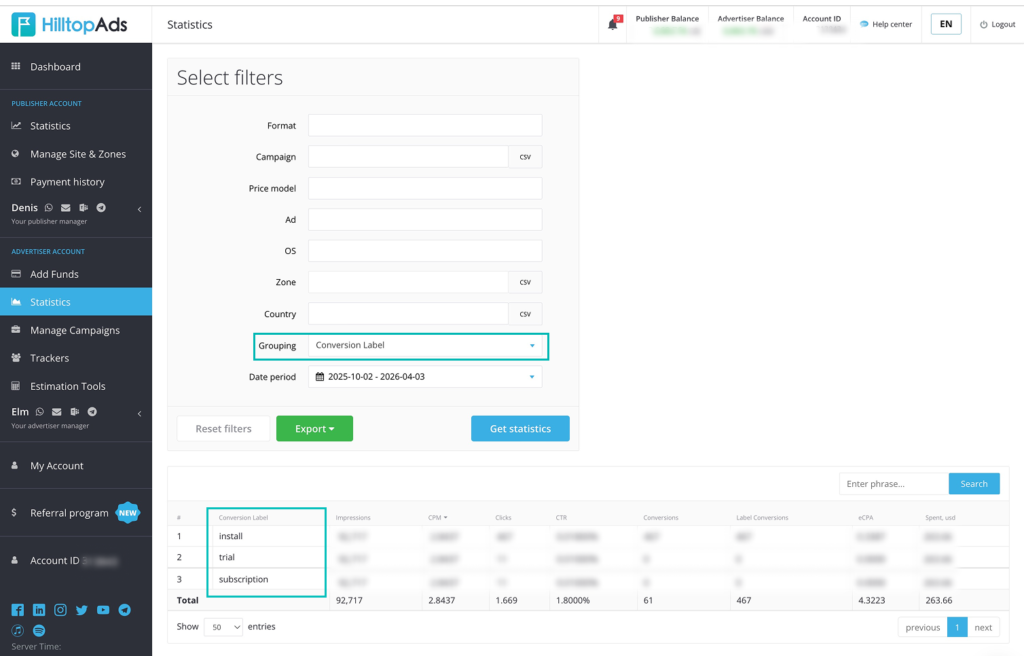The width and height of the screenshot is (1024, 656).
Task: Message Elm via WhatsApp icon
Action: coord(40,412)
